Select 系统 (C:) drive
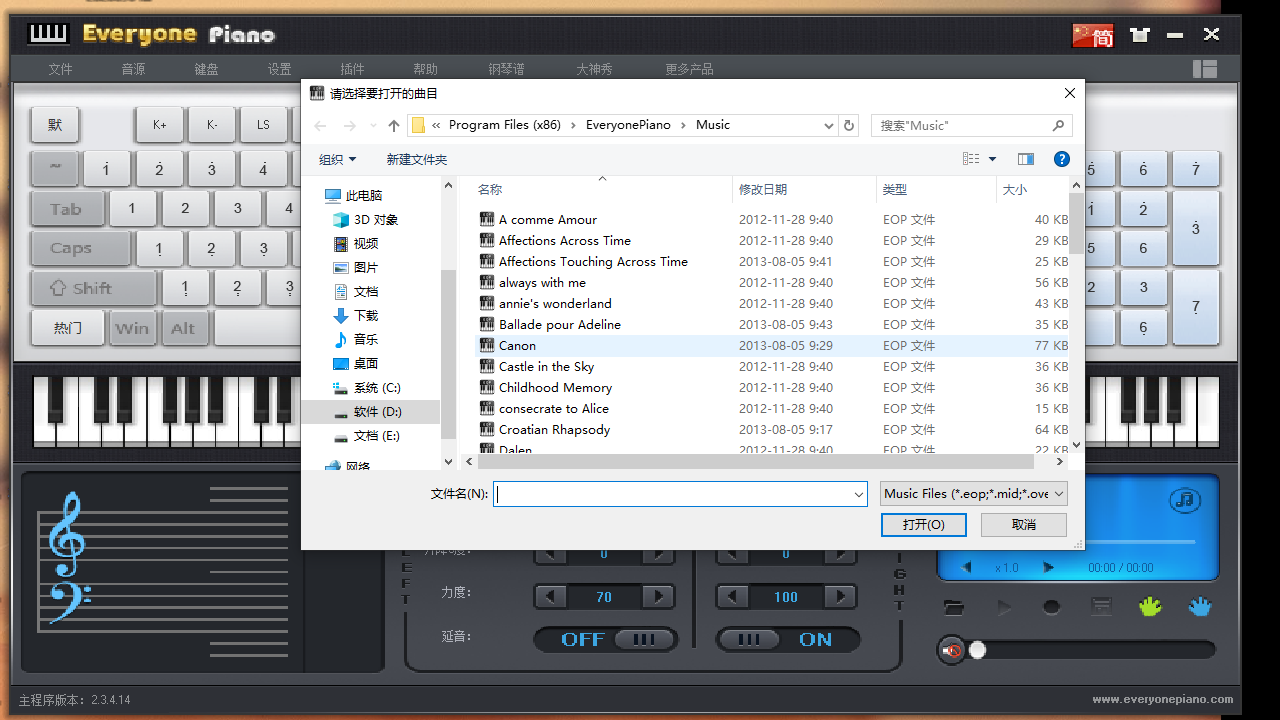This screenshot has width=1280, height=720. point(377,387)
